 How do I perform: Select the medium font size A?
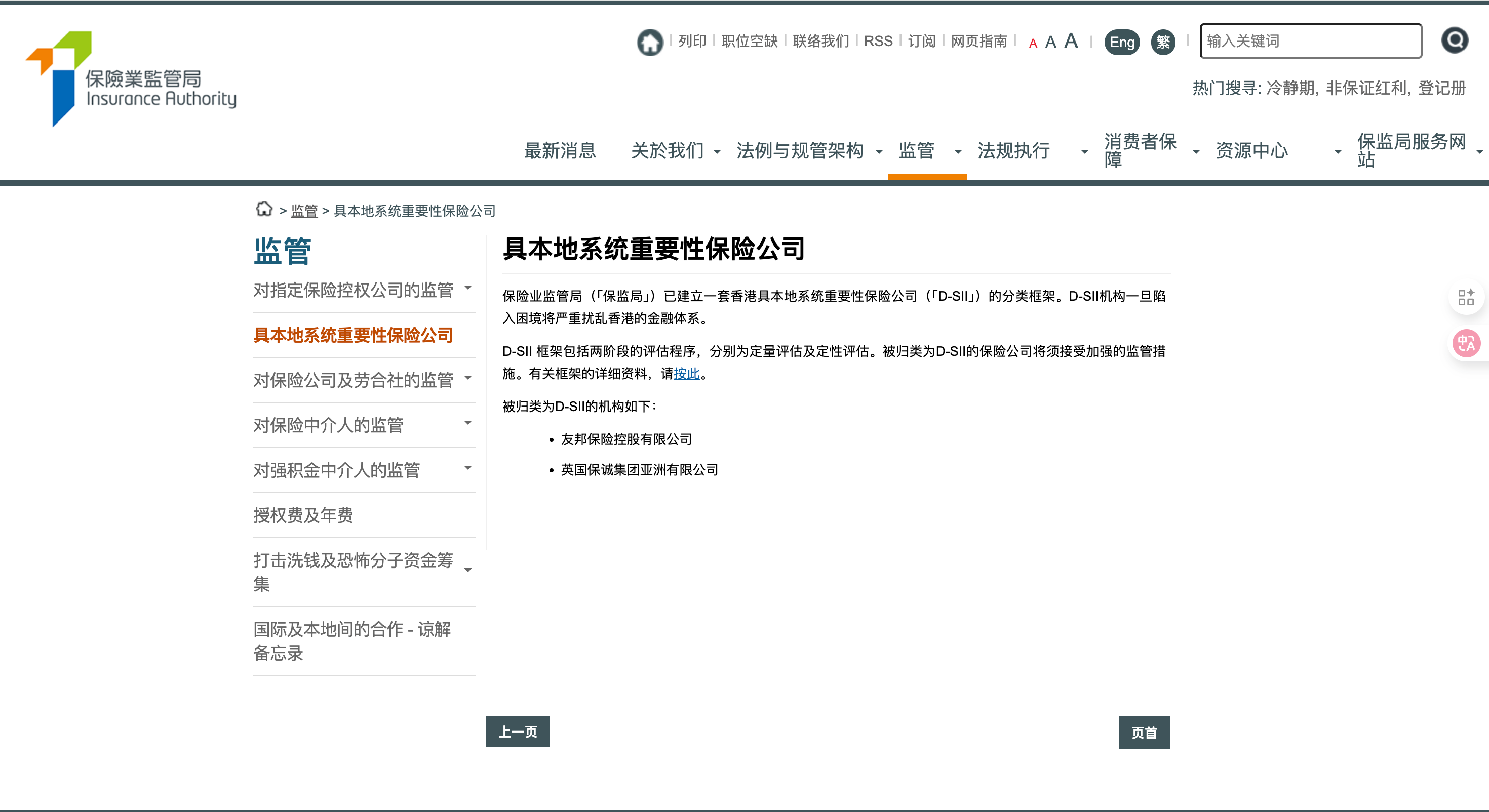pos(1050,42)
